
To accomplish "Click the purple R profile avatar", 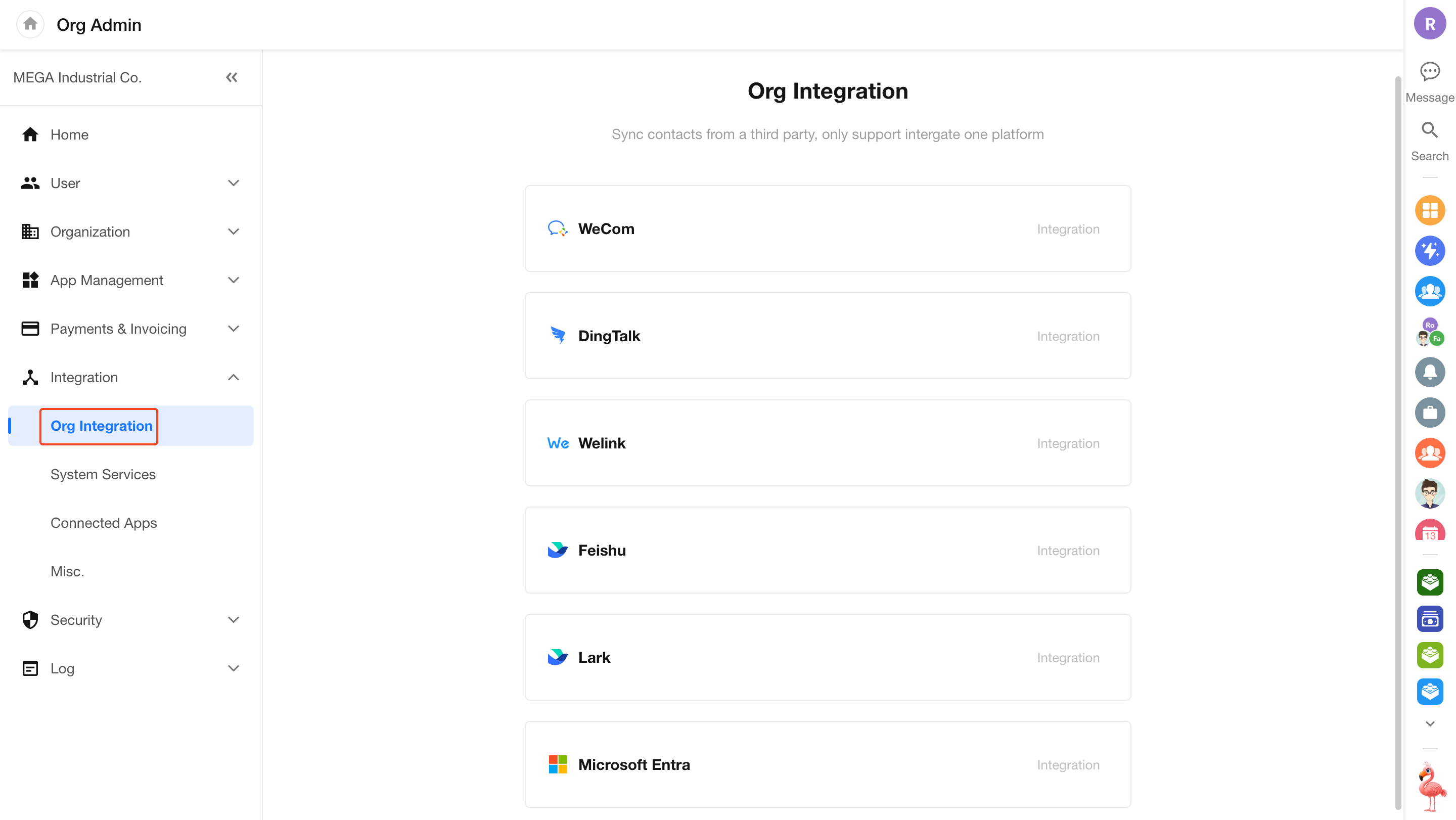I will [1429, 24].
